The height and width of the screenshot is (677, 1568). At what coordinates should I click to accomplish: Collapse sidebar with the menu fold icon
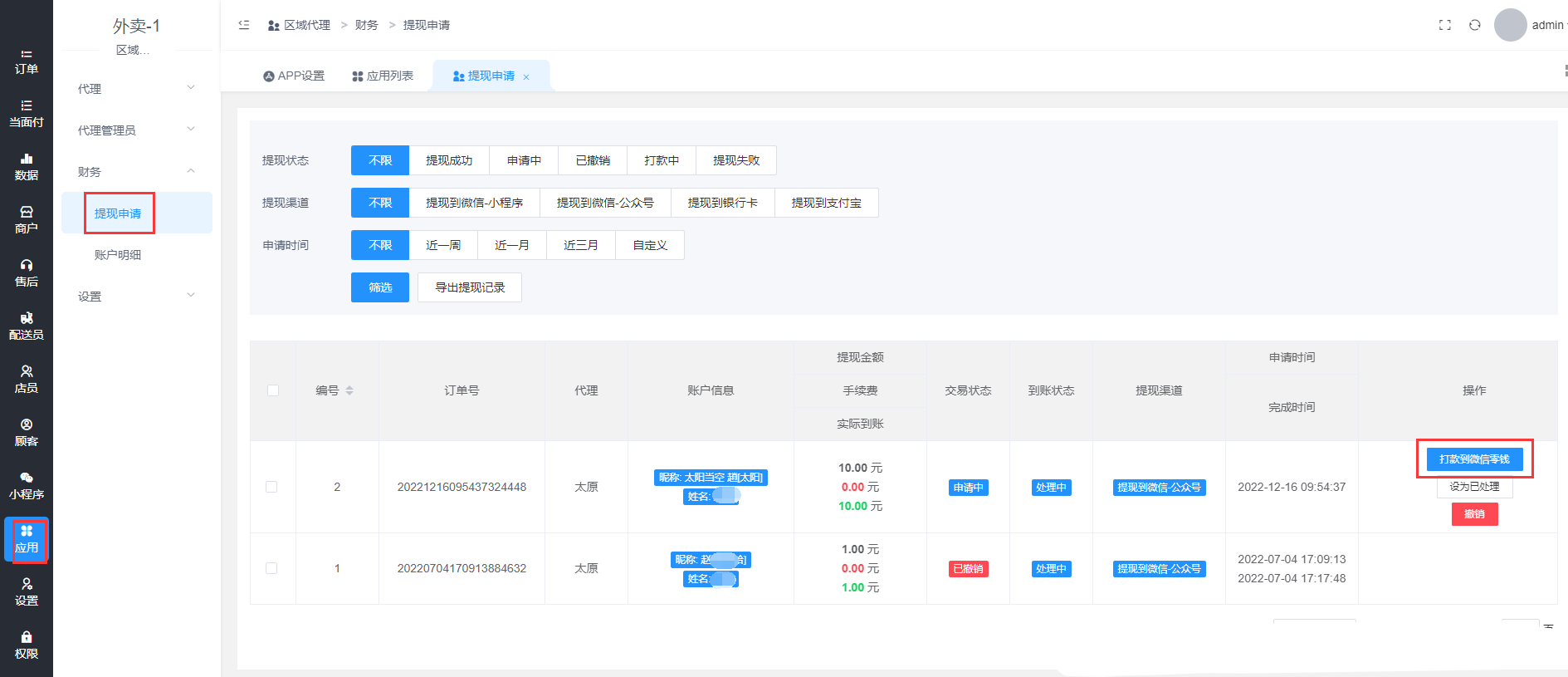tap(244, 25)
